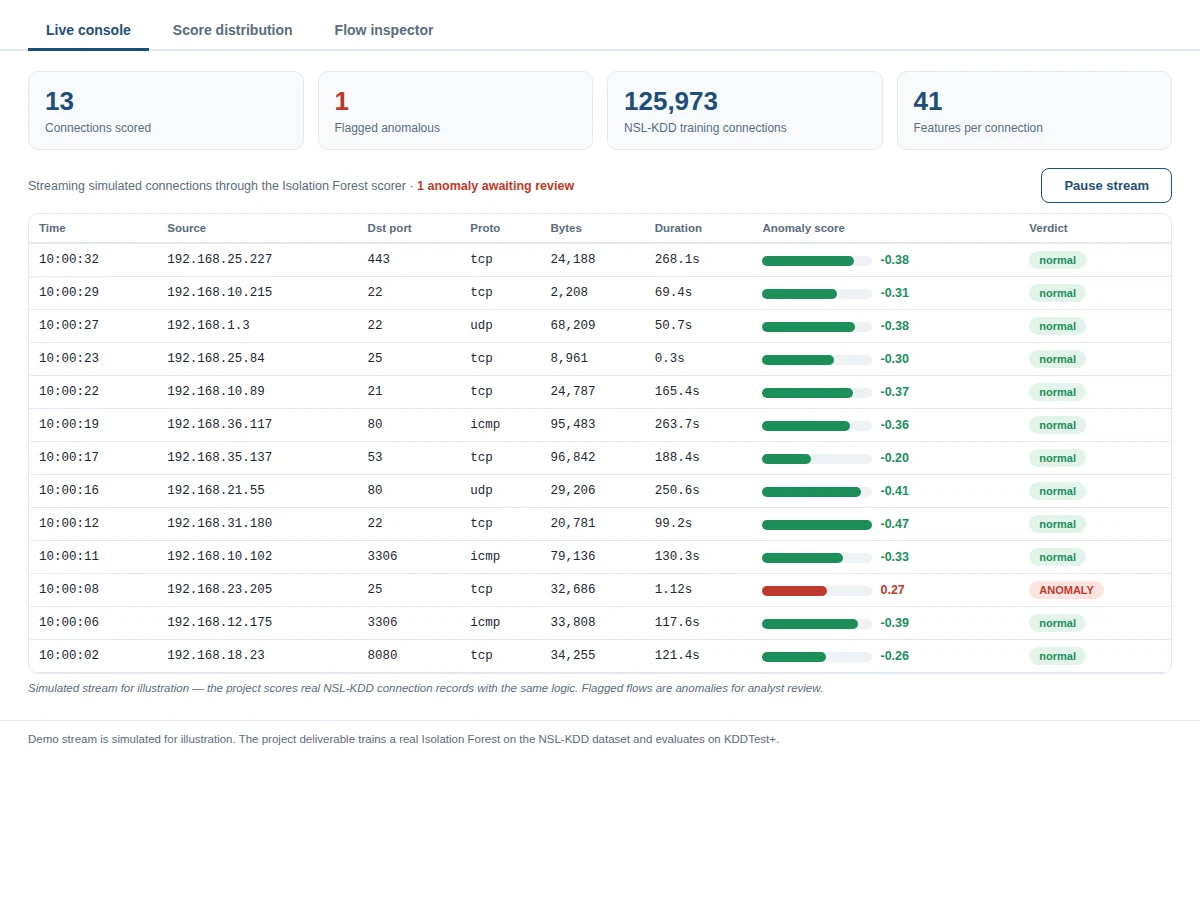Select flagged source 192.168.23.205
Viewport: 1200px width, 900px height.
(220, 590)
